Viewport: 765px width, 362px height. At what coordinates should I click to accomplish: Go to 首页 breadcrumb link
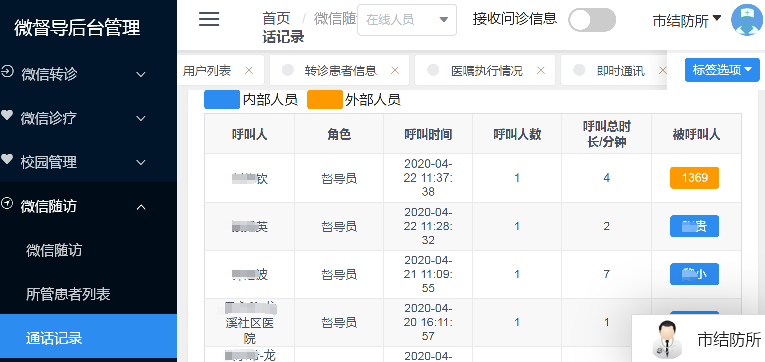[276, 19]
